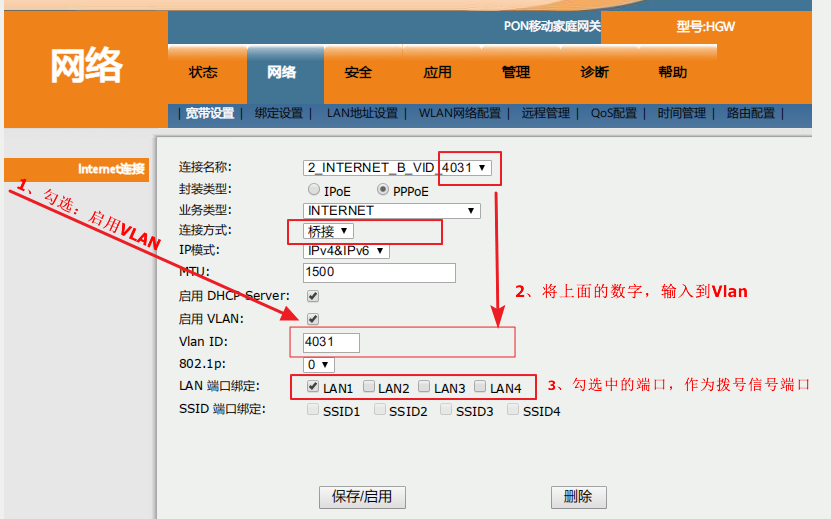The width and height of the screenshot is (831, 519).
Task: Click the SSID 端口绑定 label
Action: pos(222,409)
